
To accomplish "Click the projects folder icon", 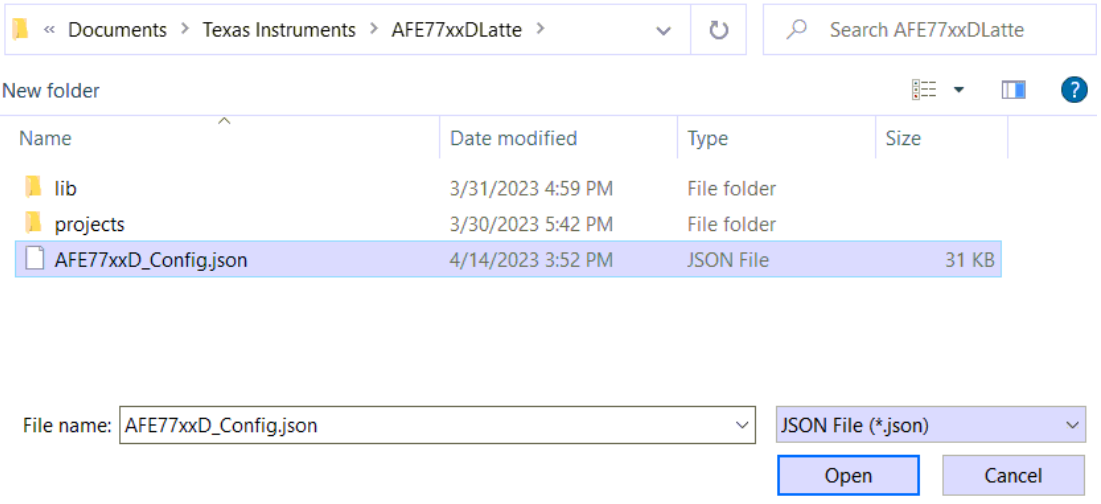I will pos(34,224).
